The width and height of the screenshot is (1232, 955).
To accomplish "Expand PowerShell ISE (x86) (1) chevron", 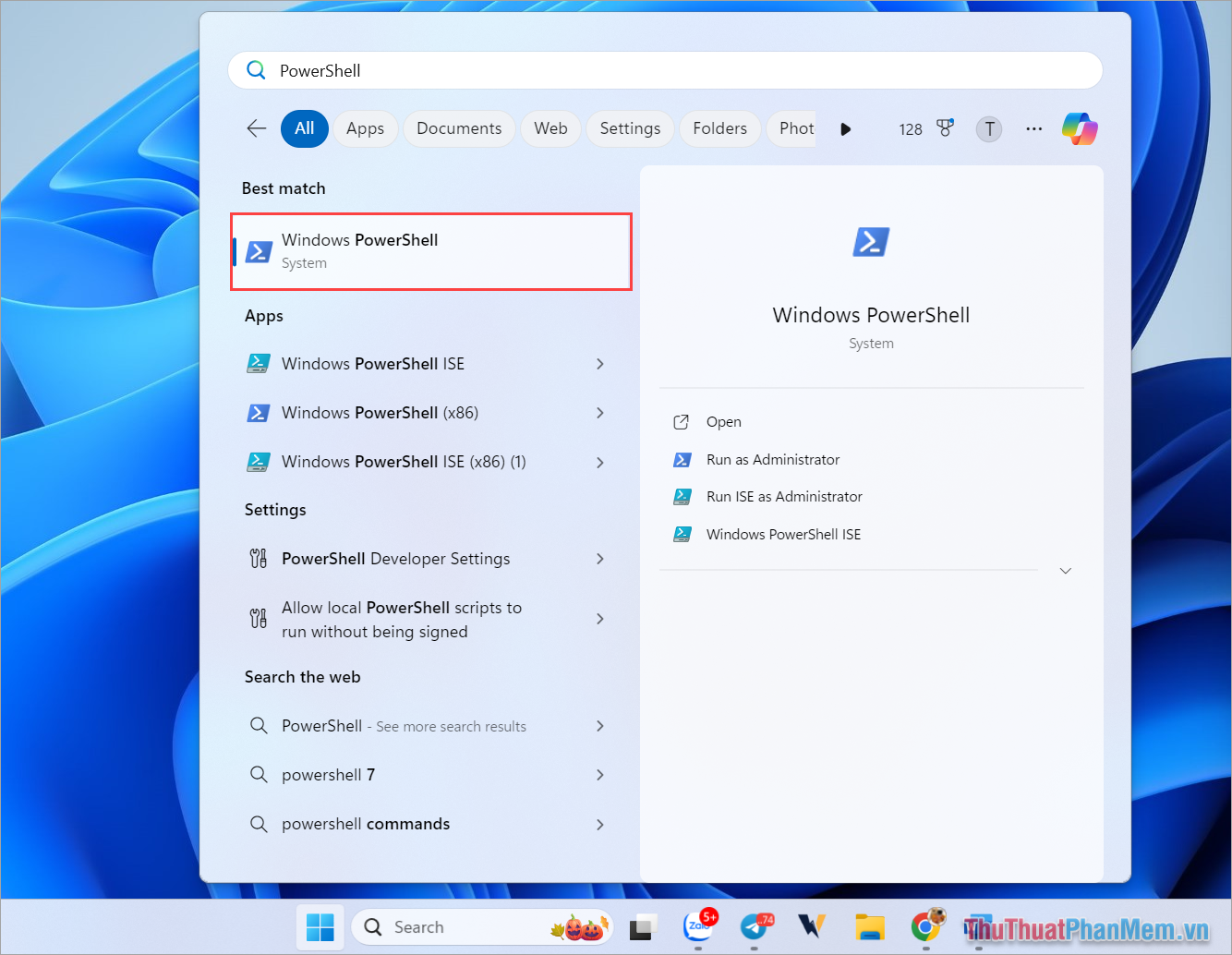I will point(600,462).
